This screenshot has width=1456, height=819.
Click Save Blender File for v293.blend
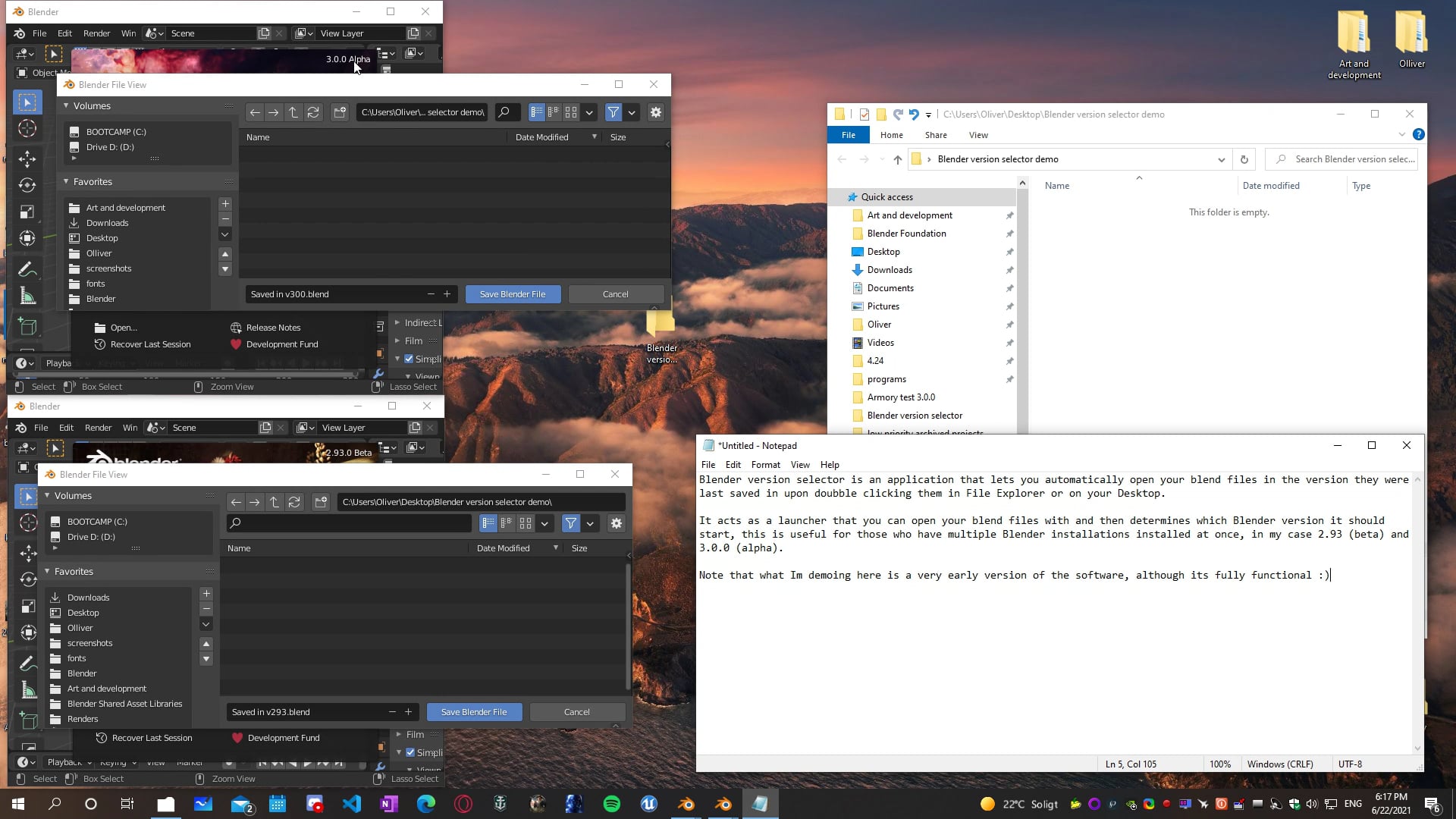pos(474,712)
